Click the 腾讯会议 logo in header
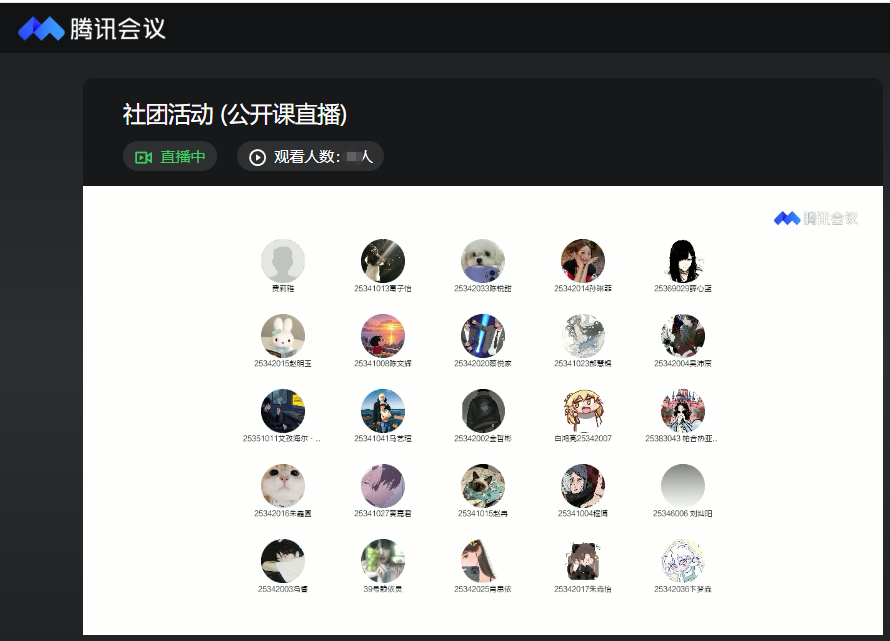This screenshot has width=890, height=641. tap(92, 28)
